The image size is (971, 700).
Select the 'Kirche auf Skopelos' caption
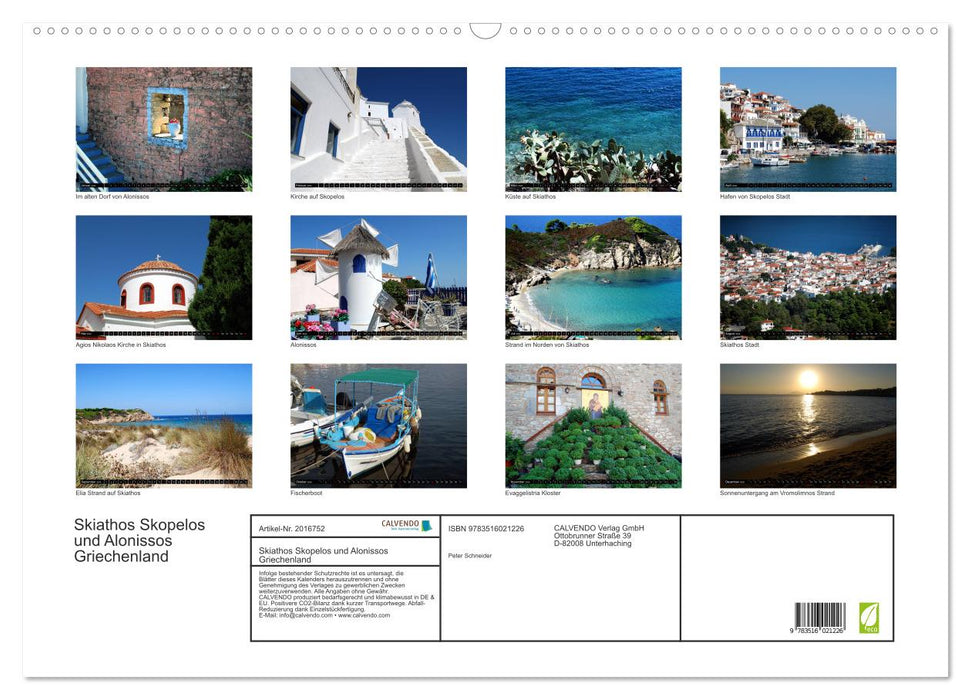click(317, 196)
